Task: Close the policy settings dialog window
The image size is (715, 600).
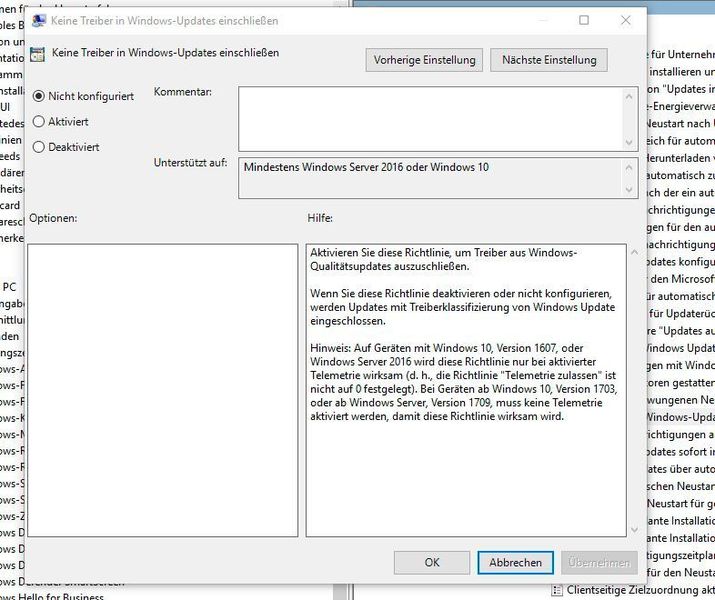Action: [626, 20]
